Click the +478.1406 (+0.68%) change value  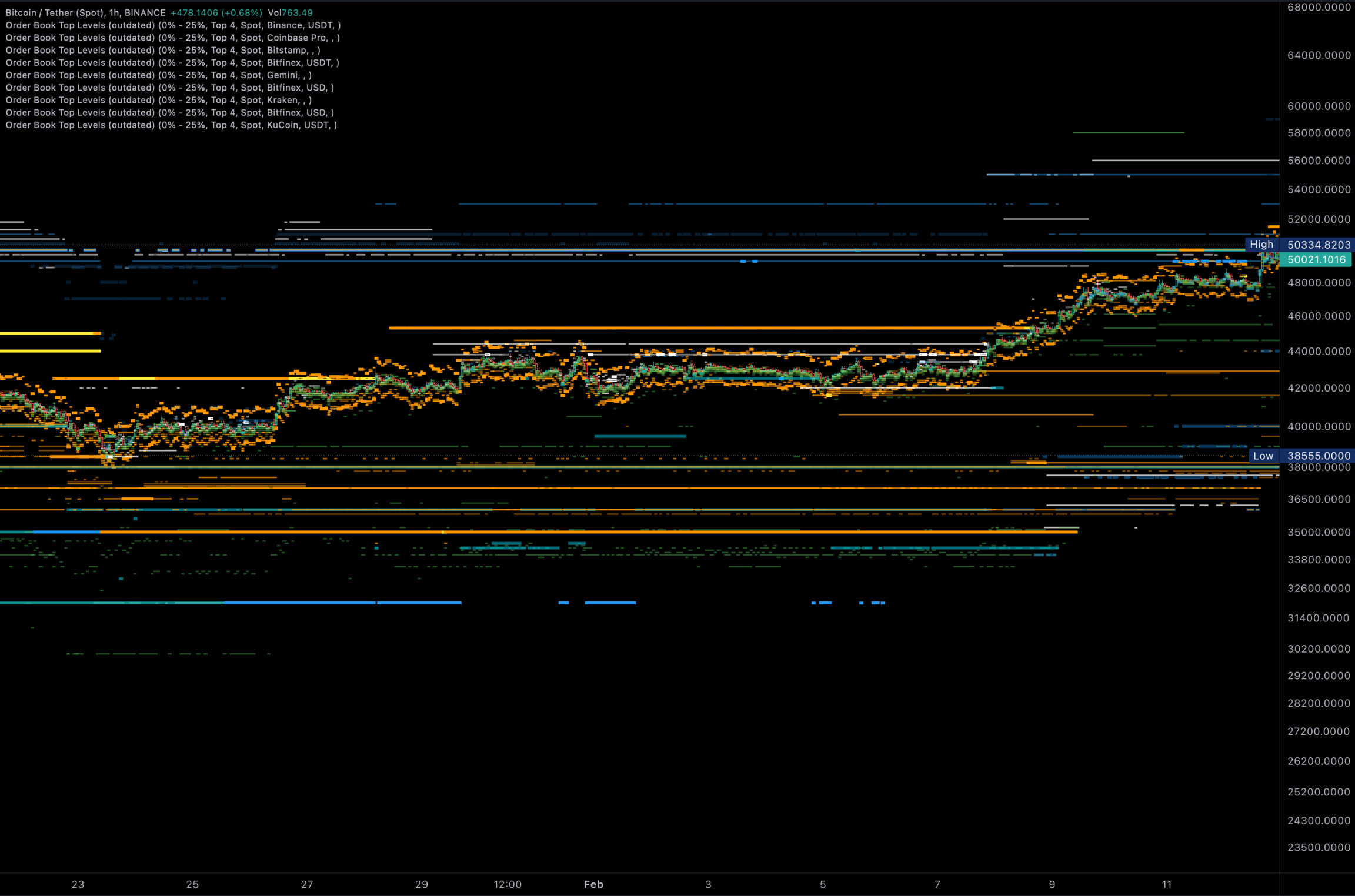coord(216,12)
